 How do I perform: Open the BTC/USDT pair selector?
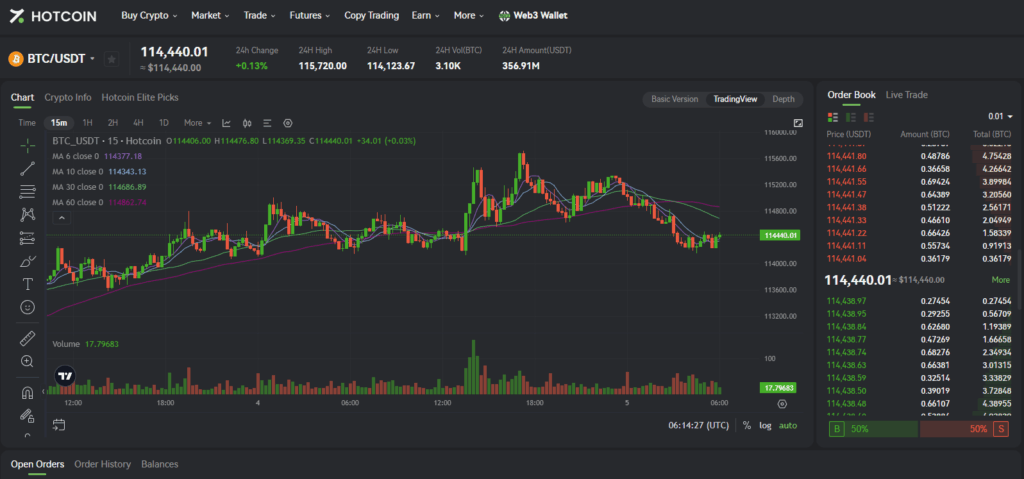coord(61,59)
